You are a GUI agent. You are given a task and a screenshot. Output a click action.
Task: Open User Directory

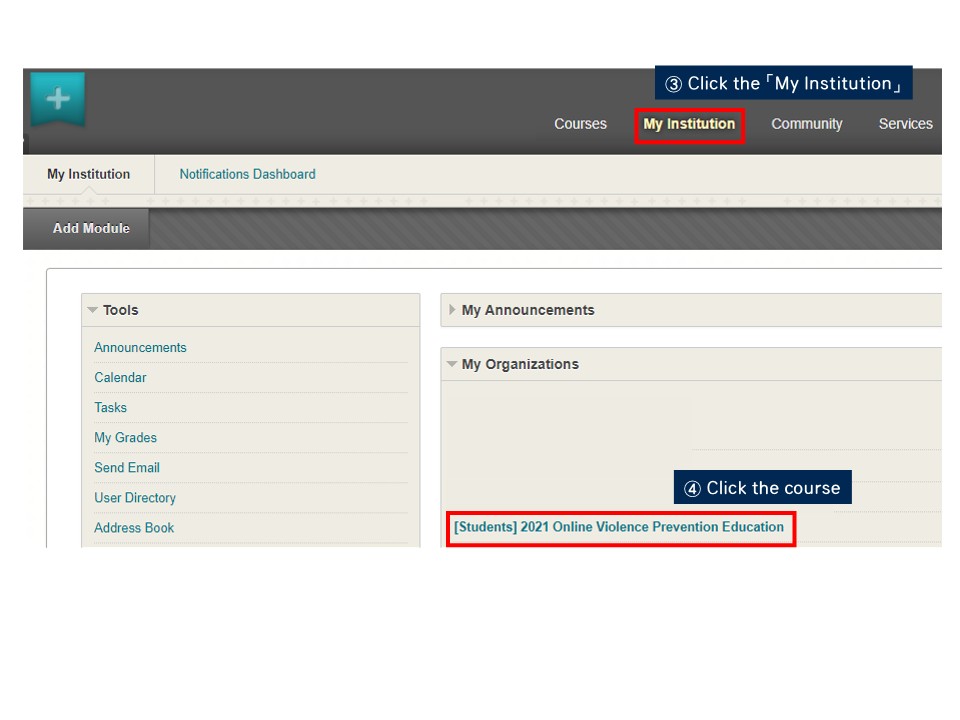(x=135, y=498)
